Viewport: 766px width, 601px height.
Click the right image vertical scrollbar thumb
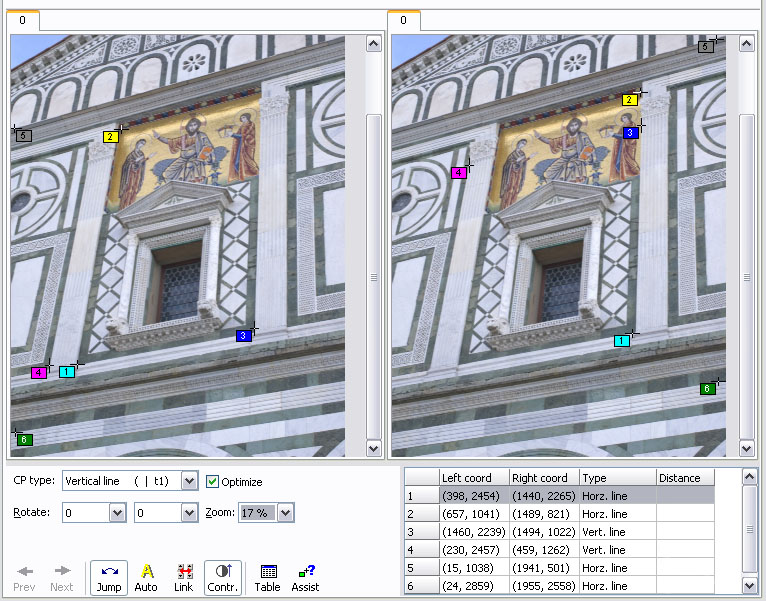(x=746, y=277)
